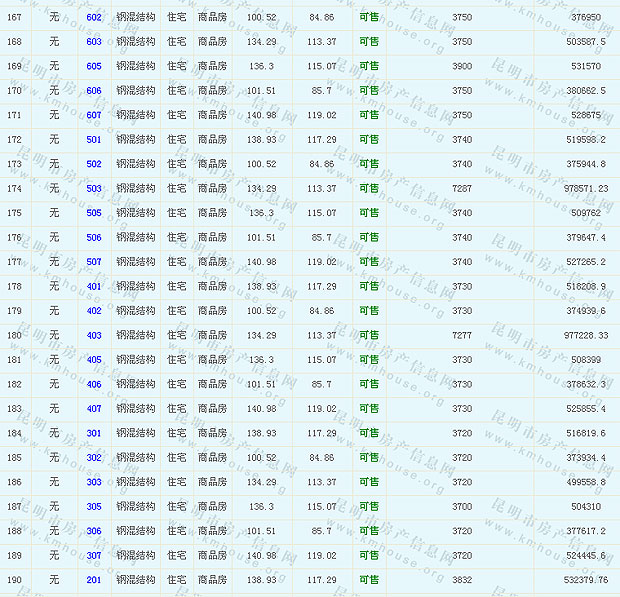
Task: Click 可售 status in row 167
Action: tap(369, 18)
